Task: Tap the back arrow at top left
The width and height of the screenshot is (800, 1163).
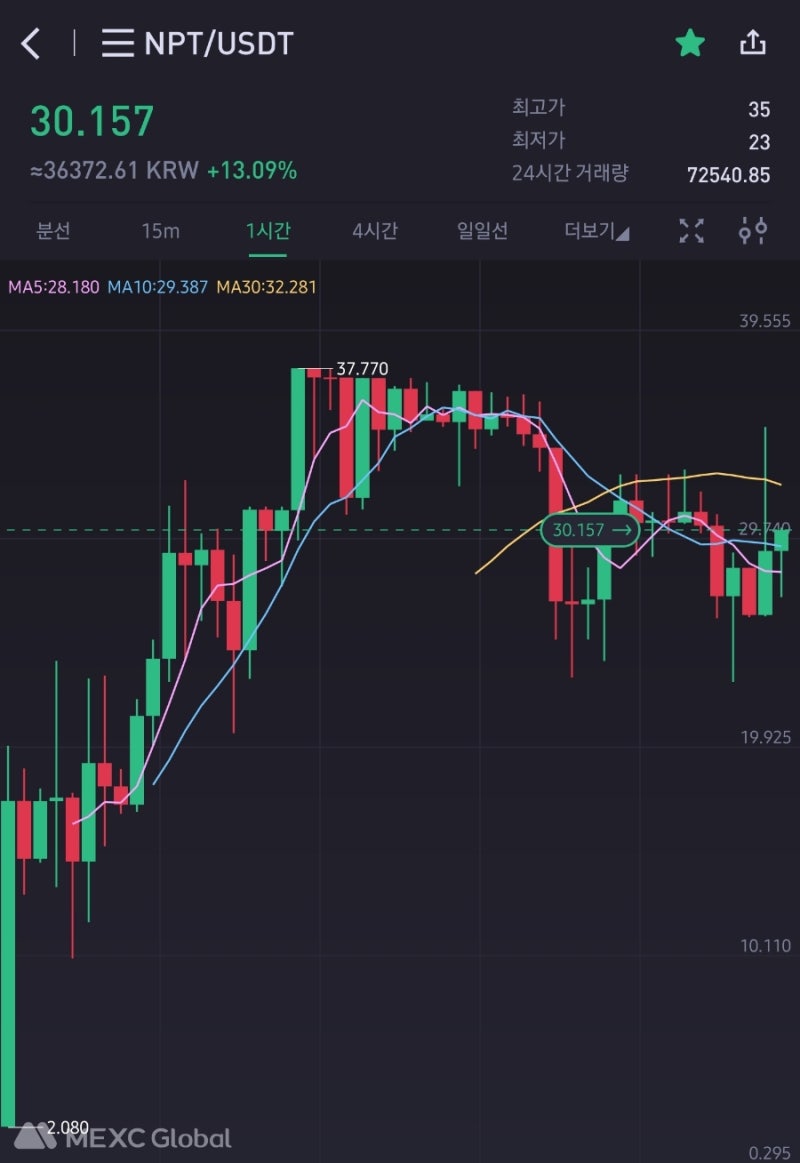Action: coord(30,43)
